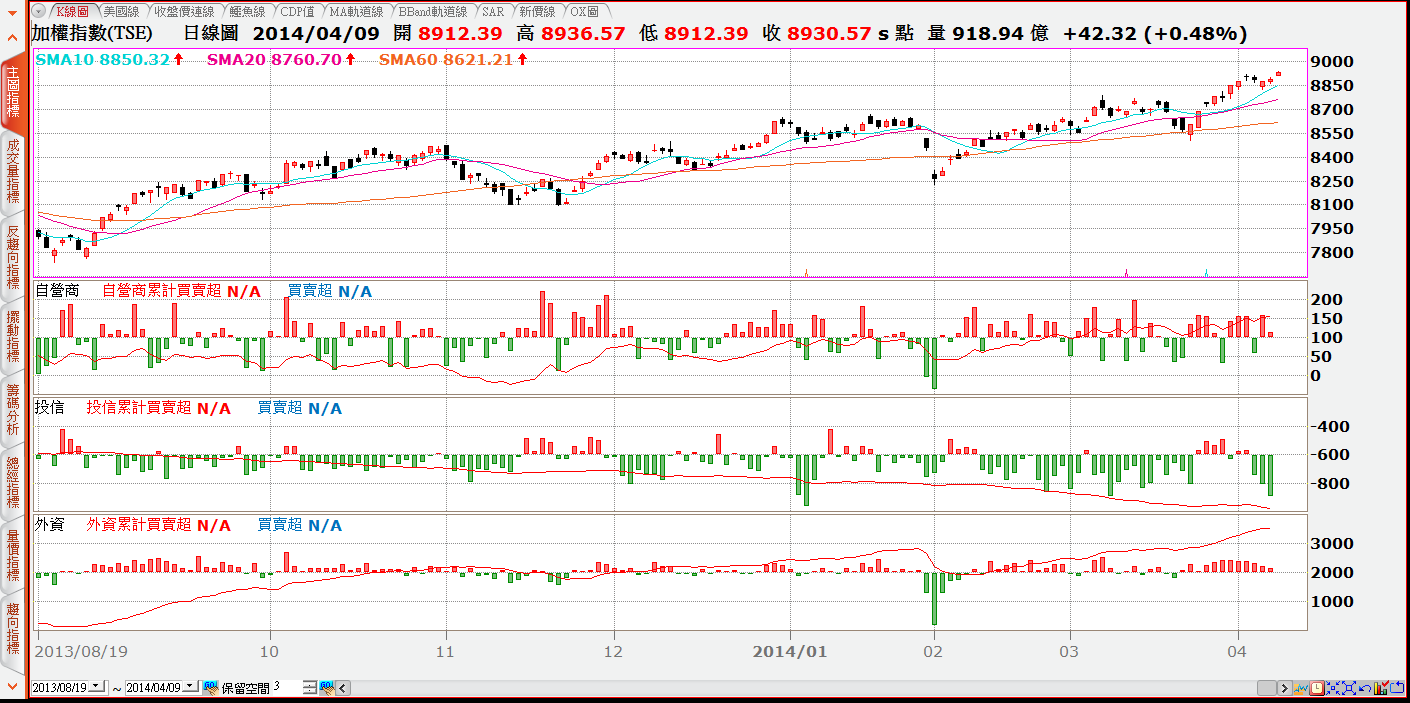Click the SMA60 8621.21 legend label

coord(446,60)
